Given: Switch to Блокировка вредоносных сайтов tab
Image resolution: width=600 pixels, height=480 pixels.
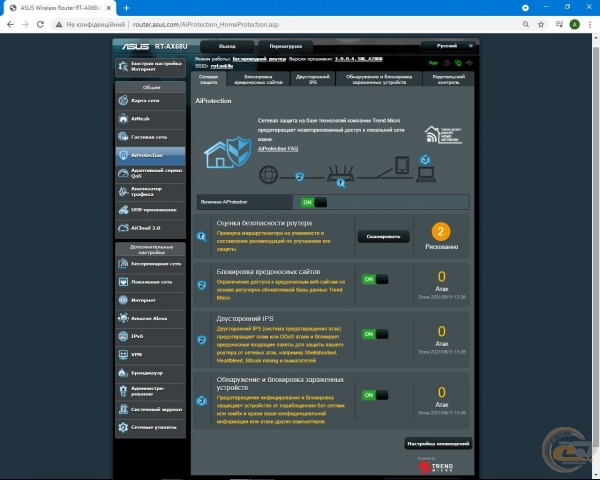Looking at the screenshot, I should coord(258,79).
